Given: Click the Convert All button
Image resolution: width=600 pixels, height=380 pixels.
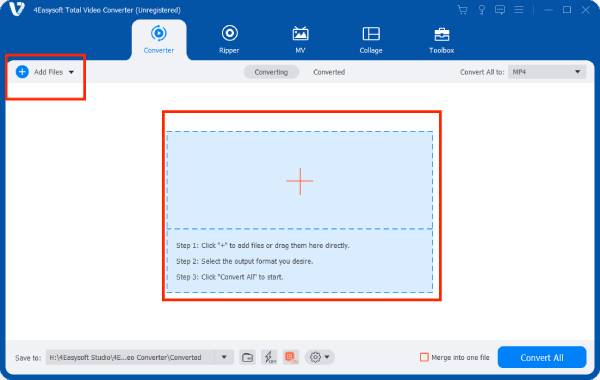Looking at the screenshot, I should point(542,357).
